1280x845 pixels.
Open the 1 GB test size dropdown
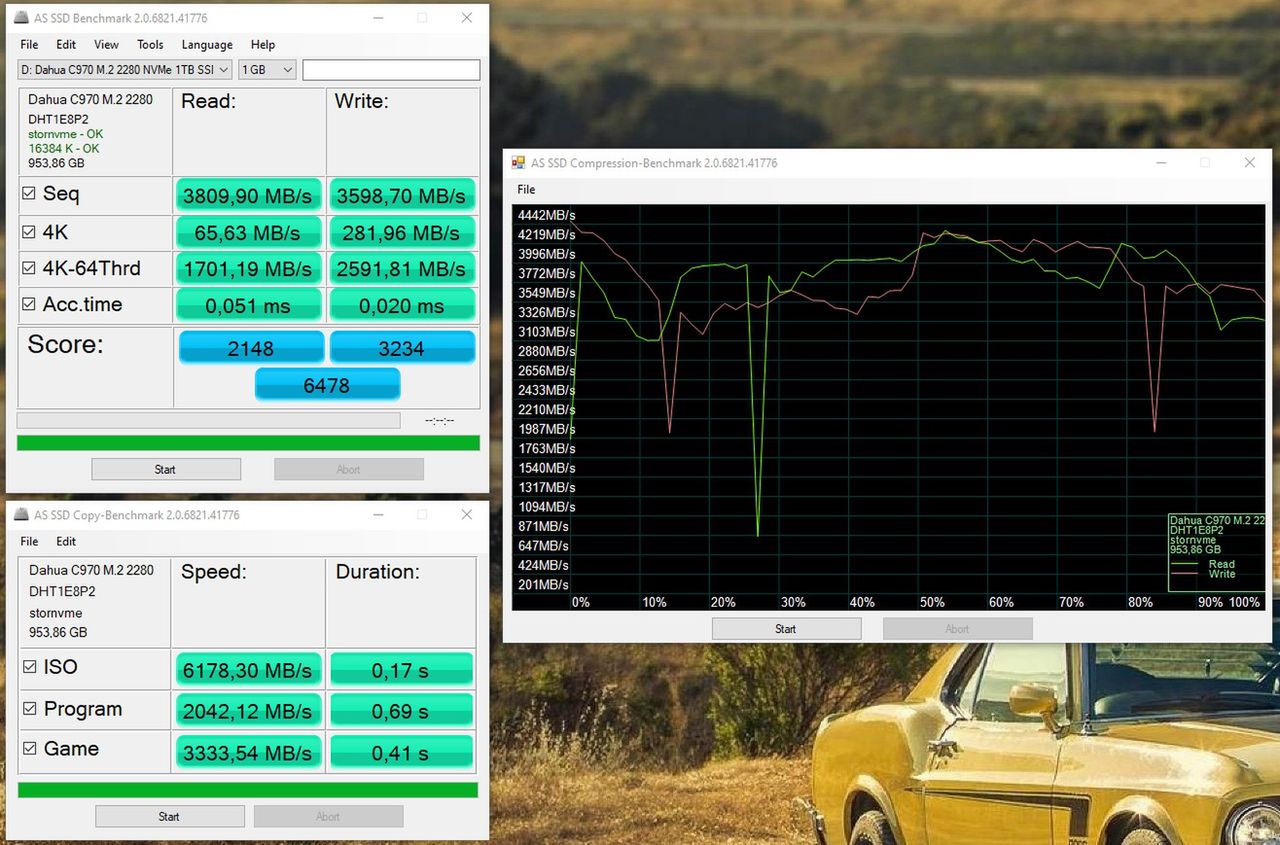coord(267,69)
